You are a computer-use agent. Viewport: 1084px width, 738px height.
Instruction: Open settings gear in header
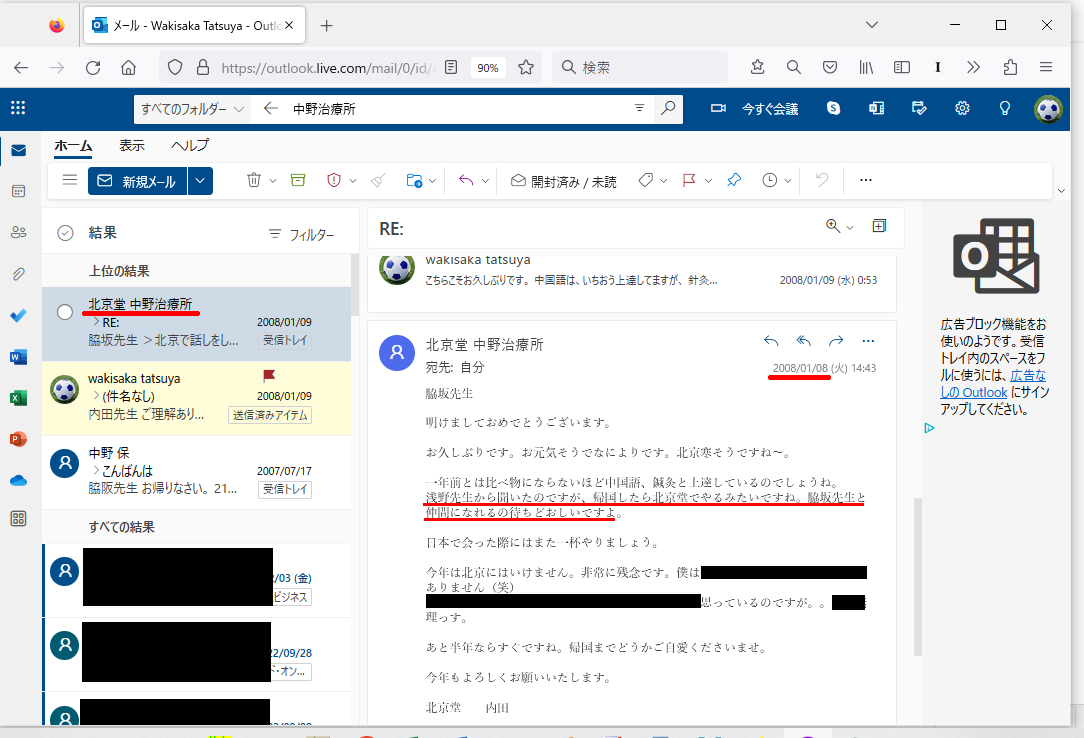coord(962,109)
